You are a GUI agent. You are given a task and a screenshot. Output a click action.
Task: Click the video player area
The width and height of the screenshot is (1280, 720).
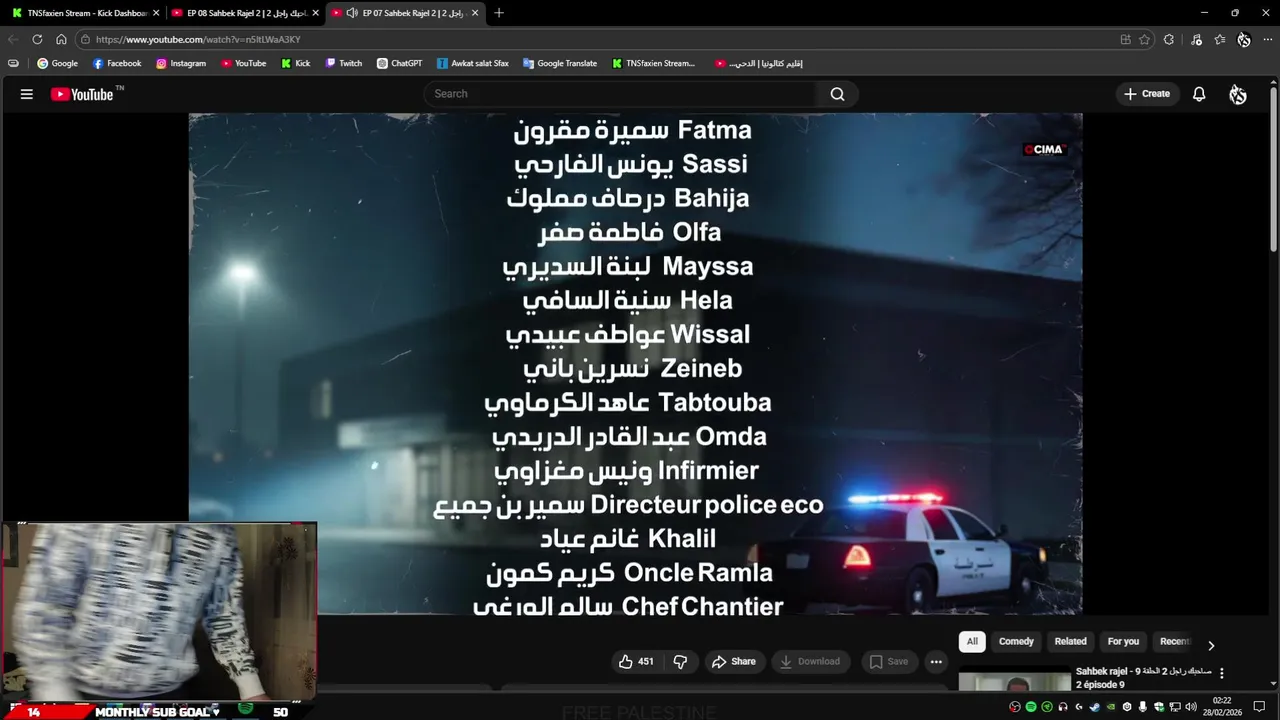pos(635,363)
